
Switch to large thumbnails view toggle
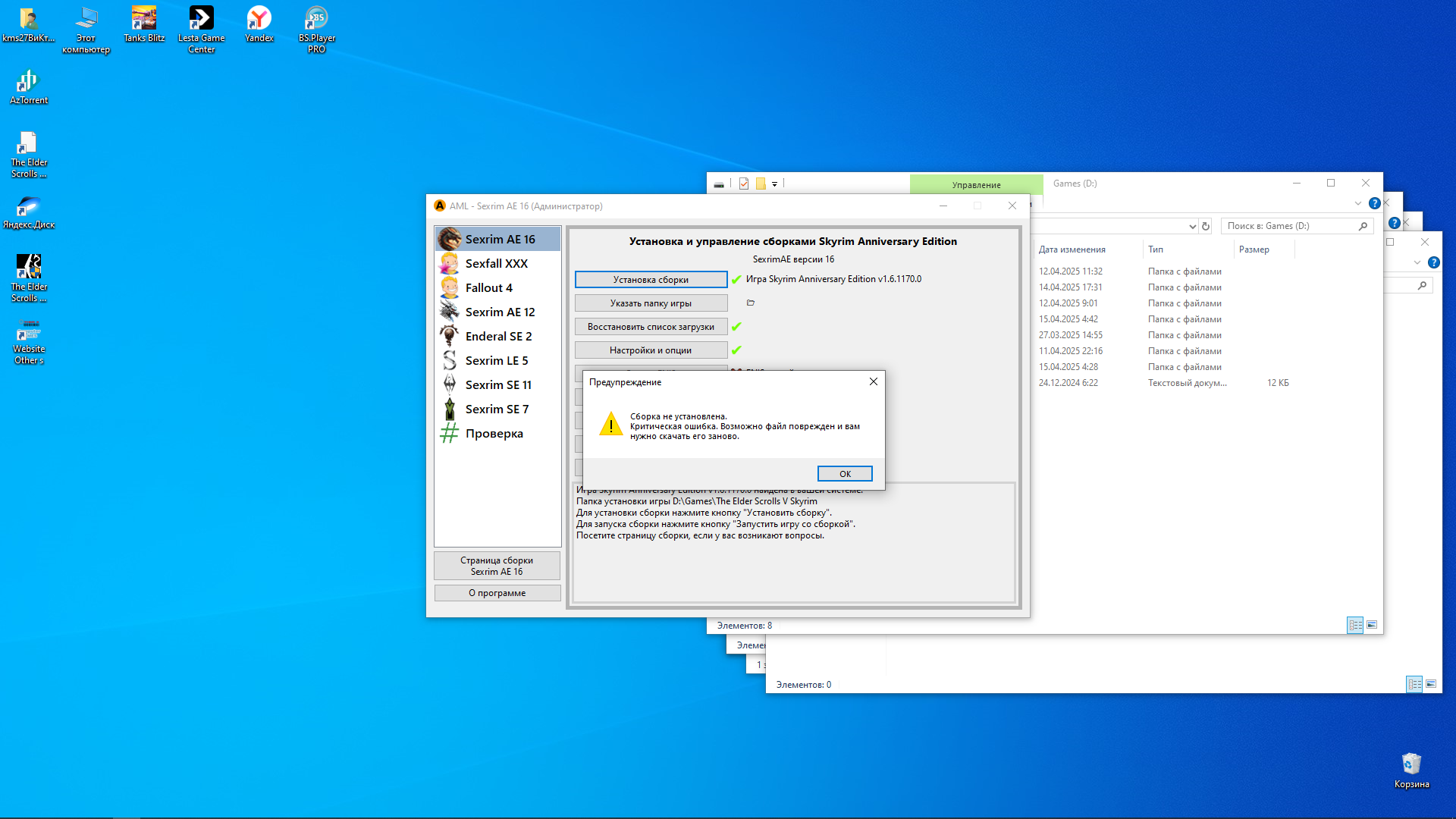[x=1372, y=625]
